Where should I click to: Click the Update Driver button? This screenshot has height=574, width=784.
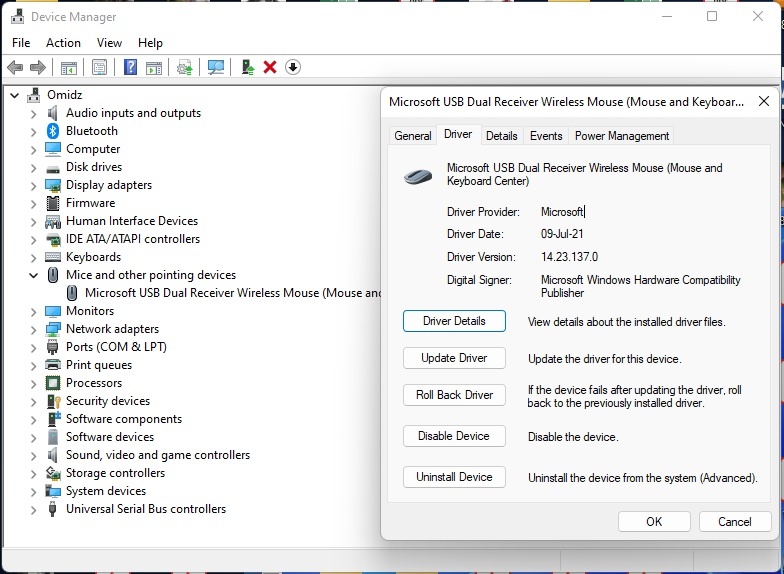click(x=454, y=358)
